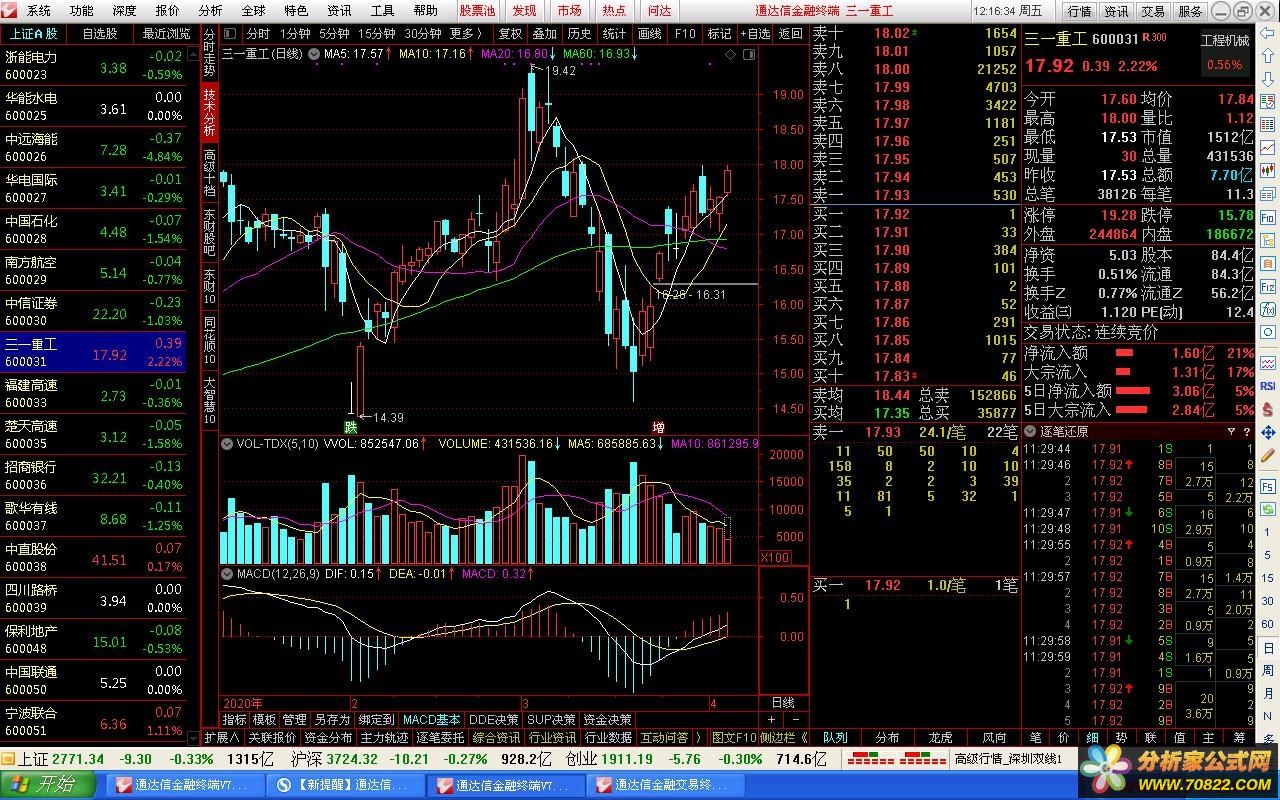Open the F10 info icon in right toolbar
Viewport: 1280px width, 800px height.
[1267, 217]
